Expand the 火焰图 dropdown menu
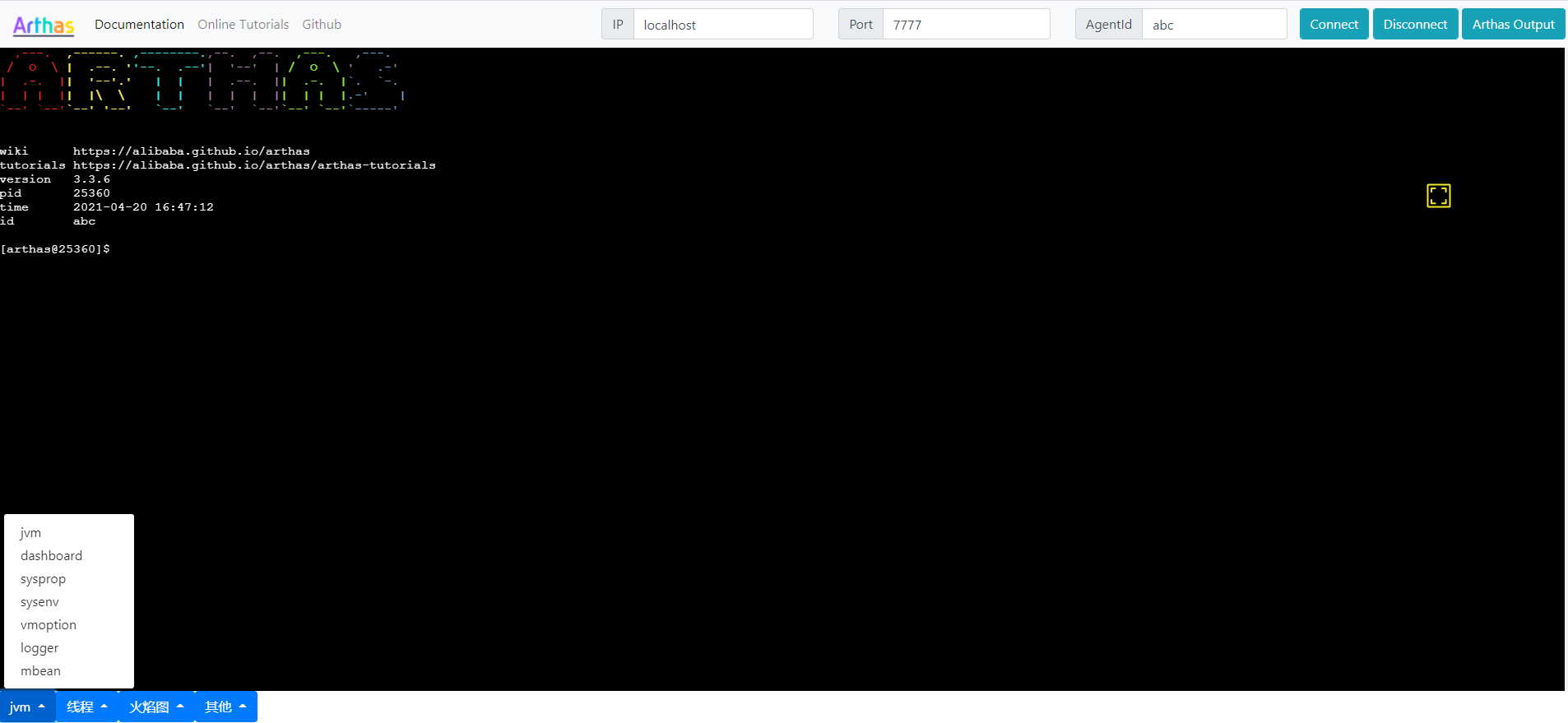This screenshot has height=723, width=1568. (156, 707)
